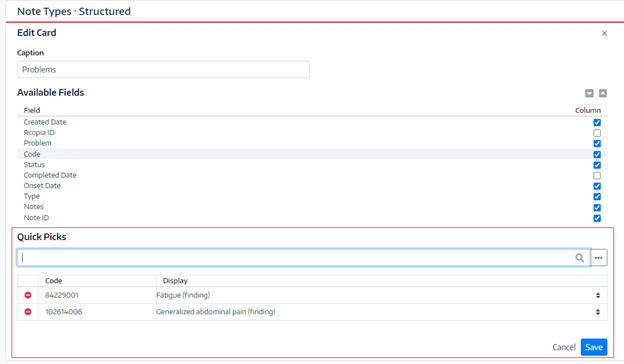
Task: Click the reorder handle for the Fatigue row
Action: (598, 295)
